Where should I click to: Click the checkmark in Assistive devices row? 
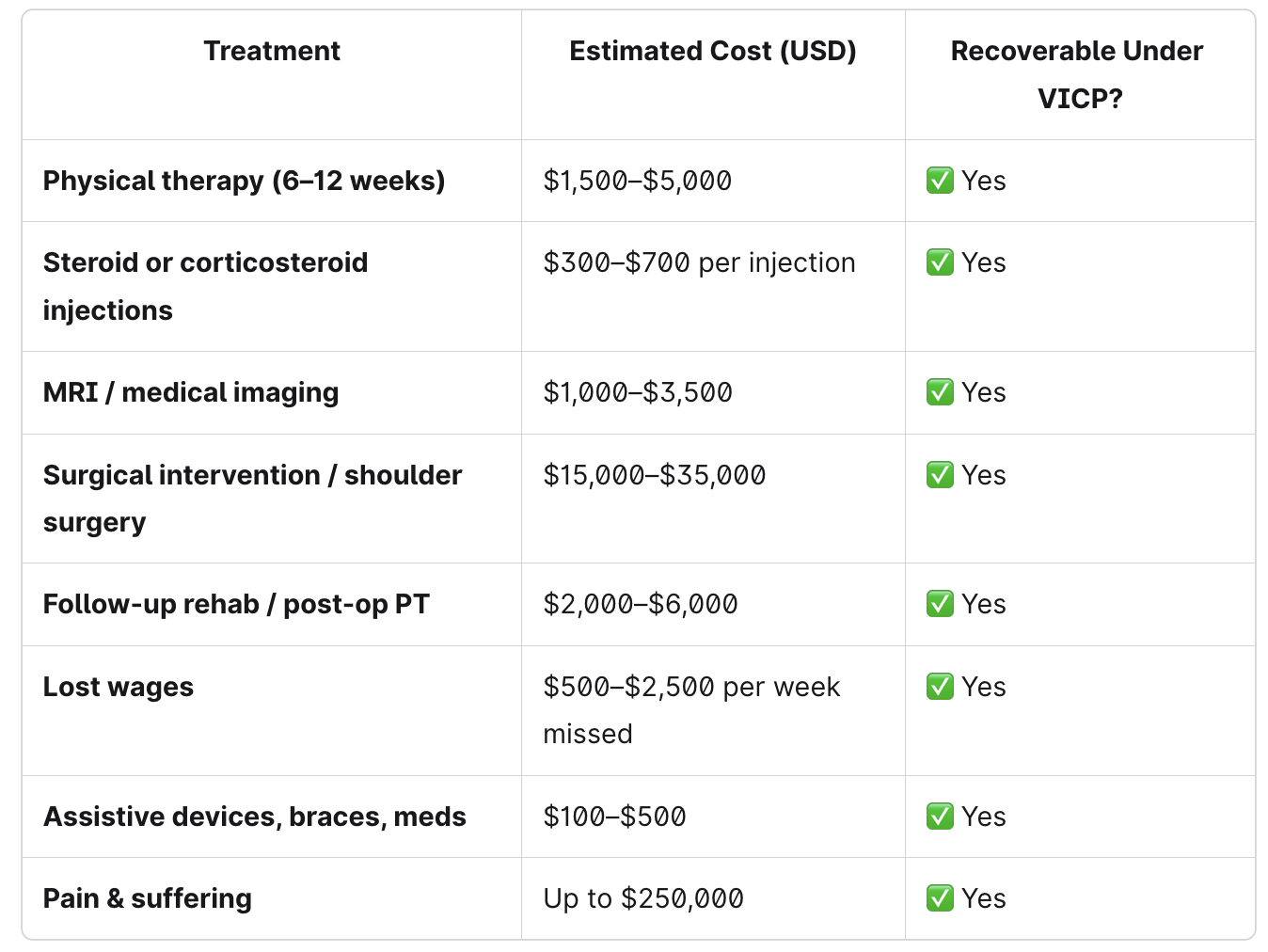[940, 817]
